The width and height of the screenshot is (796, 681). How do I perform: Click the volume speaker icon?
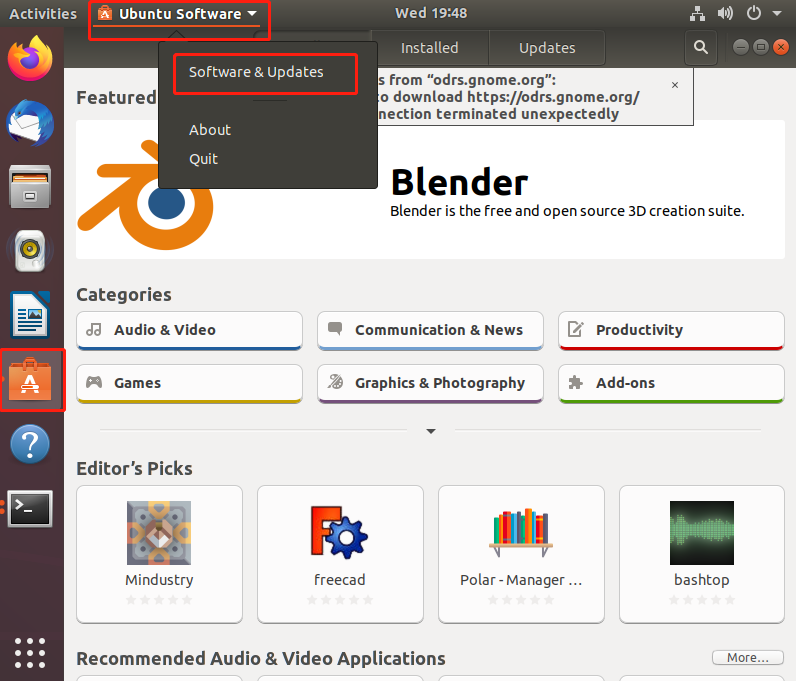click(725, 13)
